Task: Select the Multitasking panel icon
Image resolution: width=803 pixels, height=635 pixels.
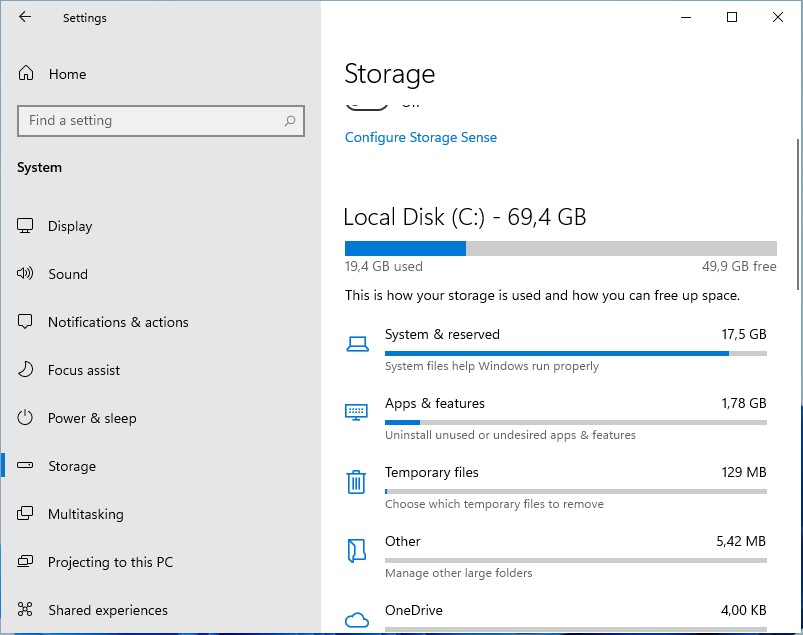Action: 24,514
